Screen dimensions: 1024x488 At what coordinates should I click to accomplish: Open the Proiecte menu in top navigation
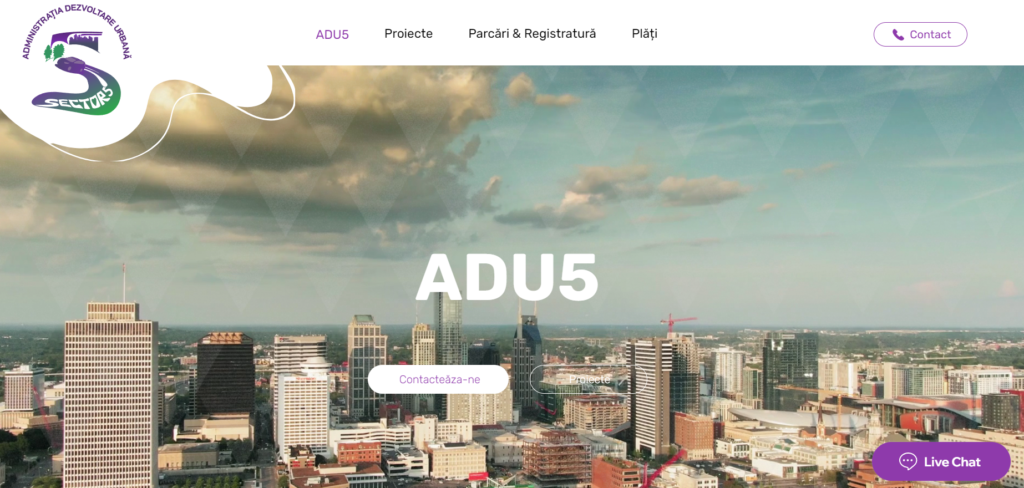tap(408, 34)
